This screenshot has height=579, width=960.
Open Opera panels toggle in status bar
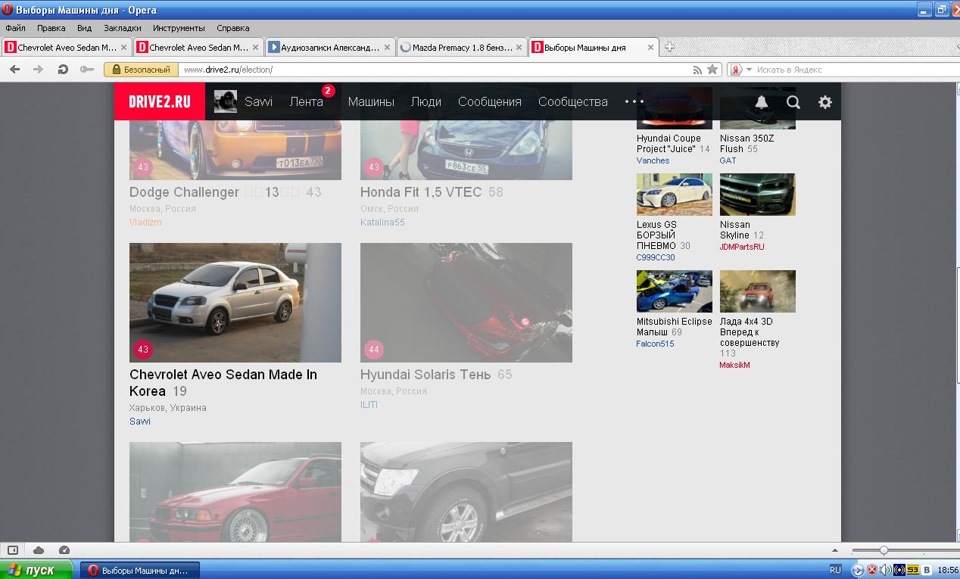point(12,550)
